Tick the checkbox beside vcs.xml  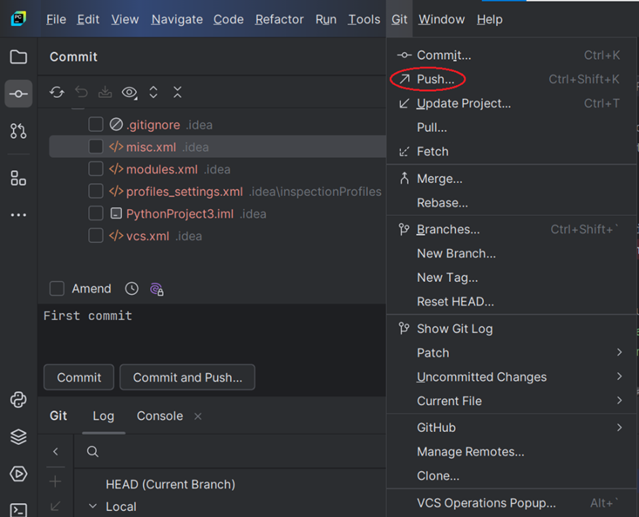[x=96, y=236]
